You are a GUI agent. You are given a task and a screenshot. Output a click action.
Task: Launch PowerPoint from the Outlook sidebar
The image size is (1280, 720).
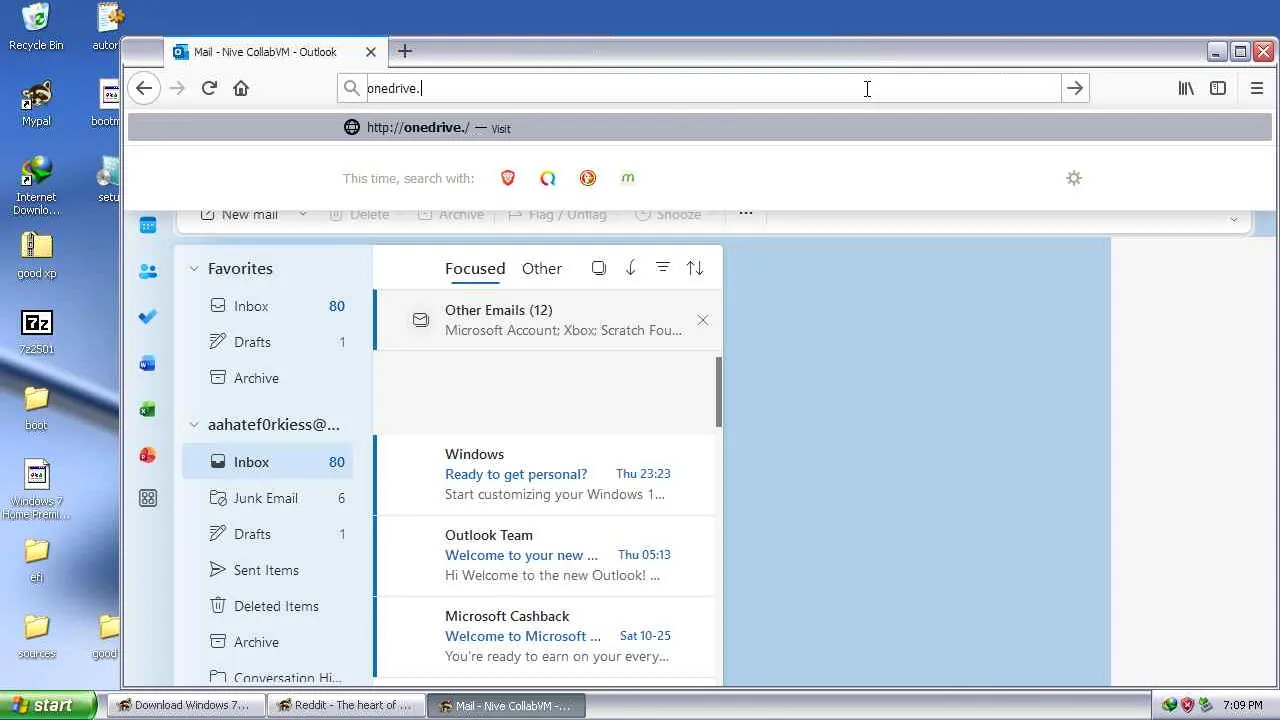point(148,456)
